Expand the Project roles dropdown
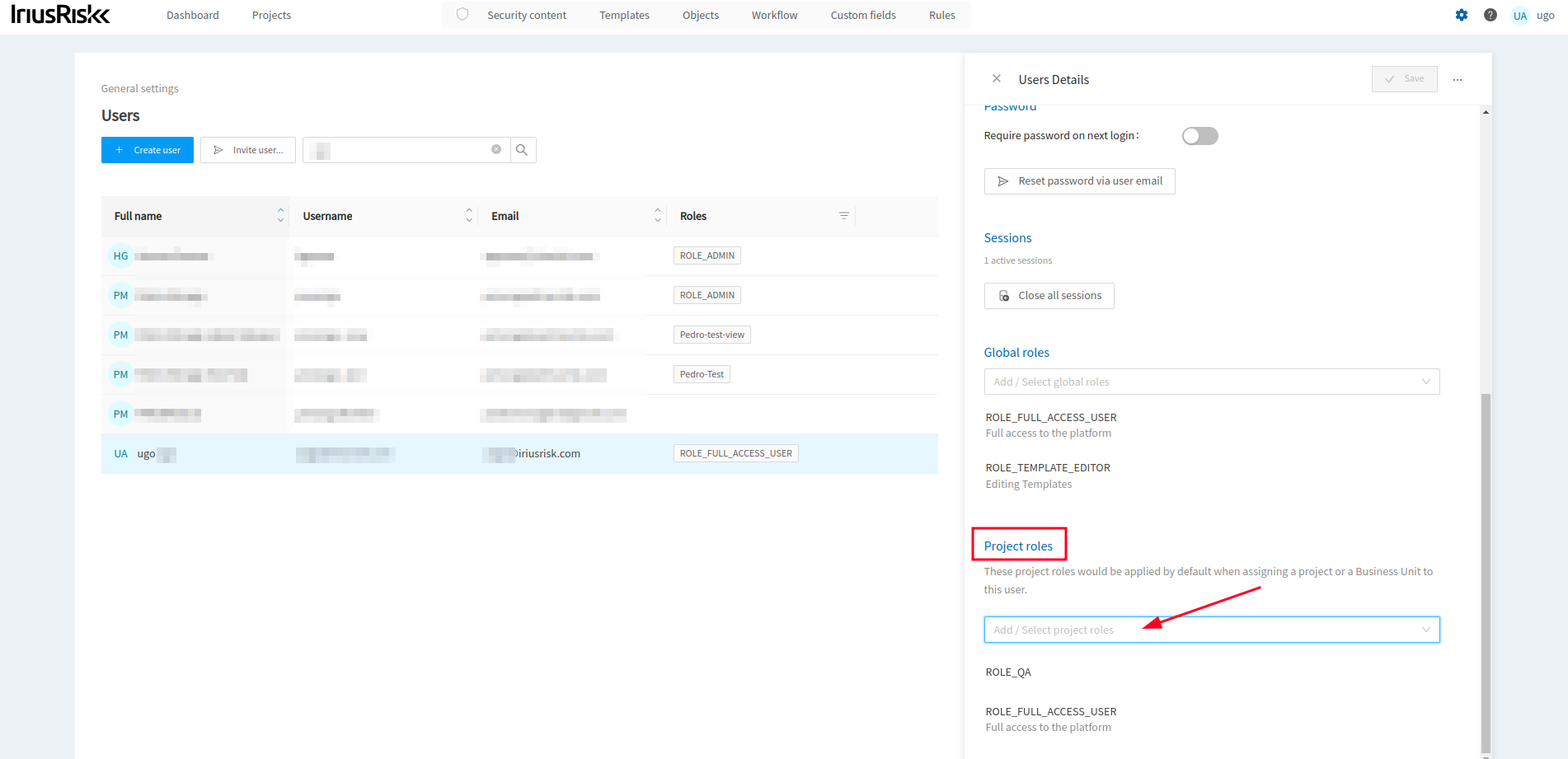The height and width of the screenshot is (759, 1568). 1212,630
